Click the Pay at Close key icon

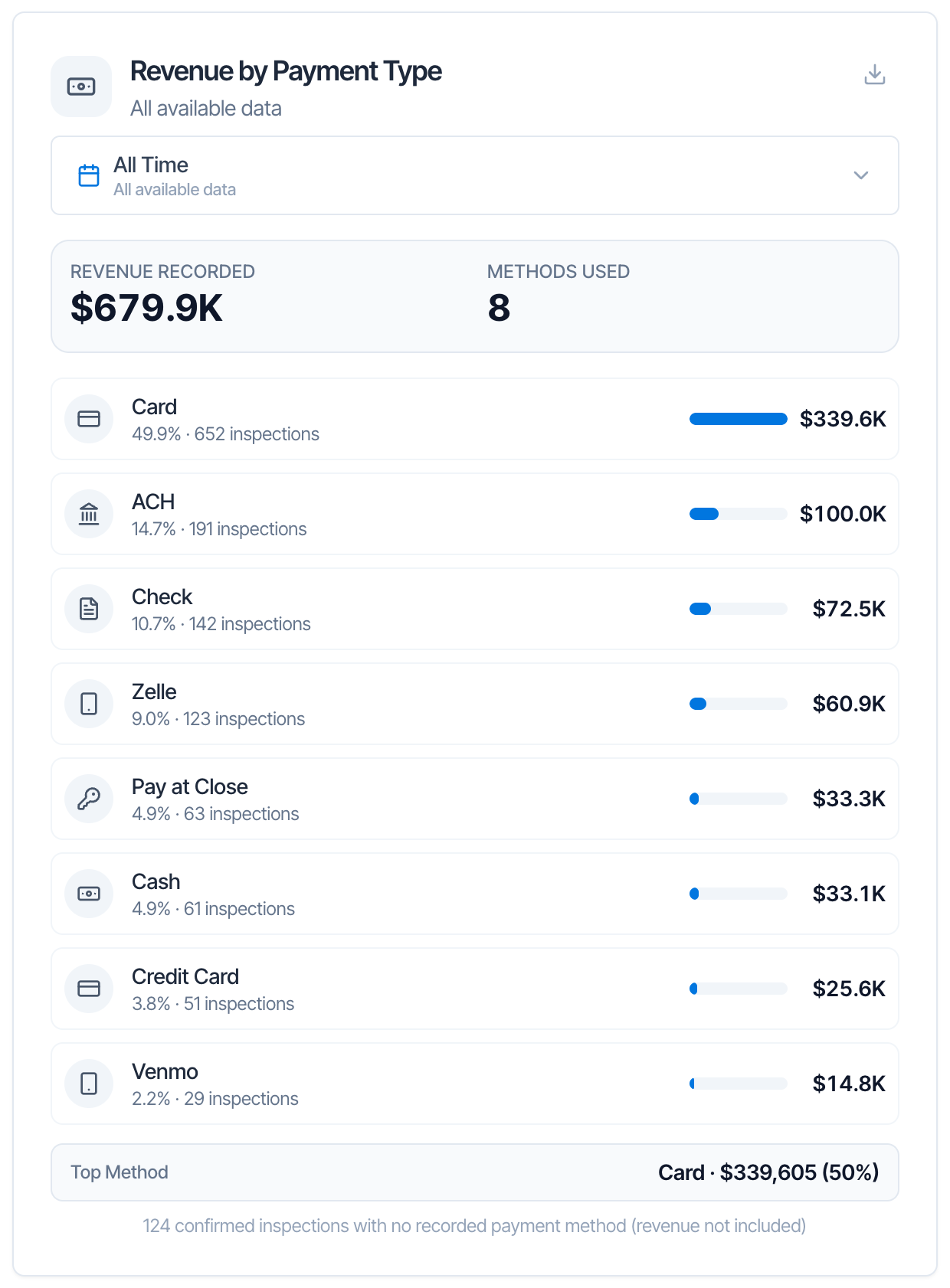[x=89, y=799]
